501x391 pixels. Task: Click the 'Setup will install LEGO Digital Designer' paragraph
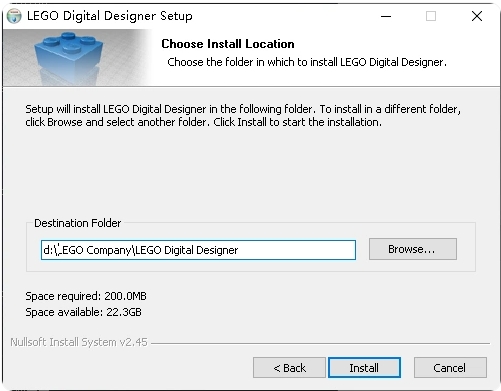click(x=243, y=115)
